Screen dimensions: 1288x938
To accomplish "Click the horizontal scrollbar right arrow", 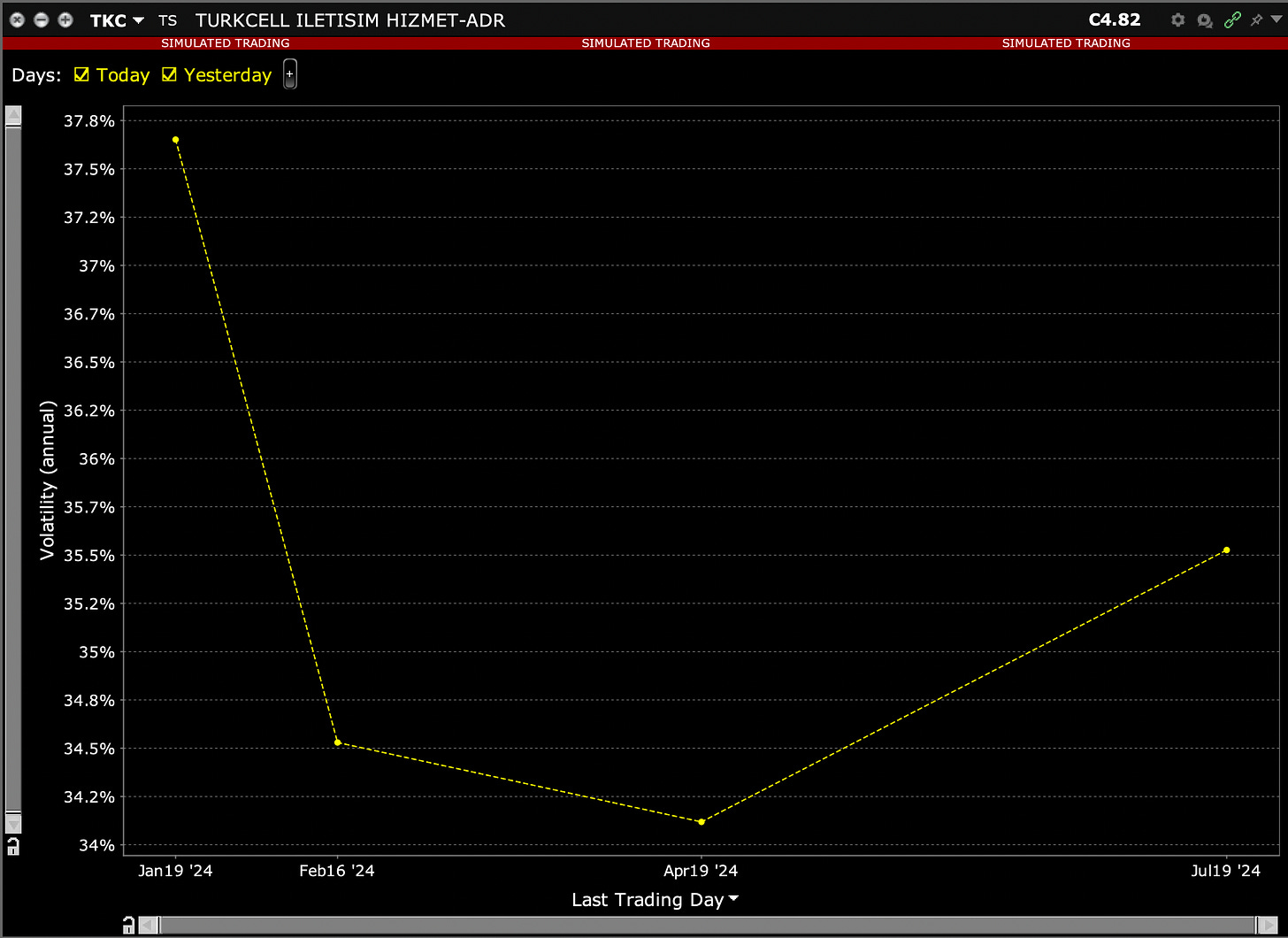I will pos(1268,926).
